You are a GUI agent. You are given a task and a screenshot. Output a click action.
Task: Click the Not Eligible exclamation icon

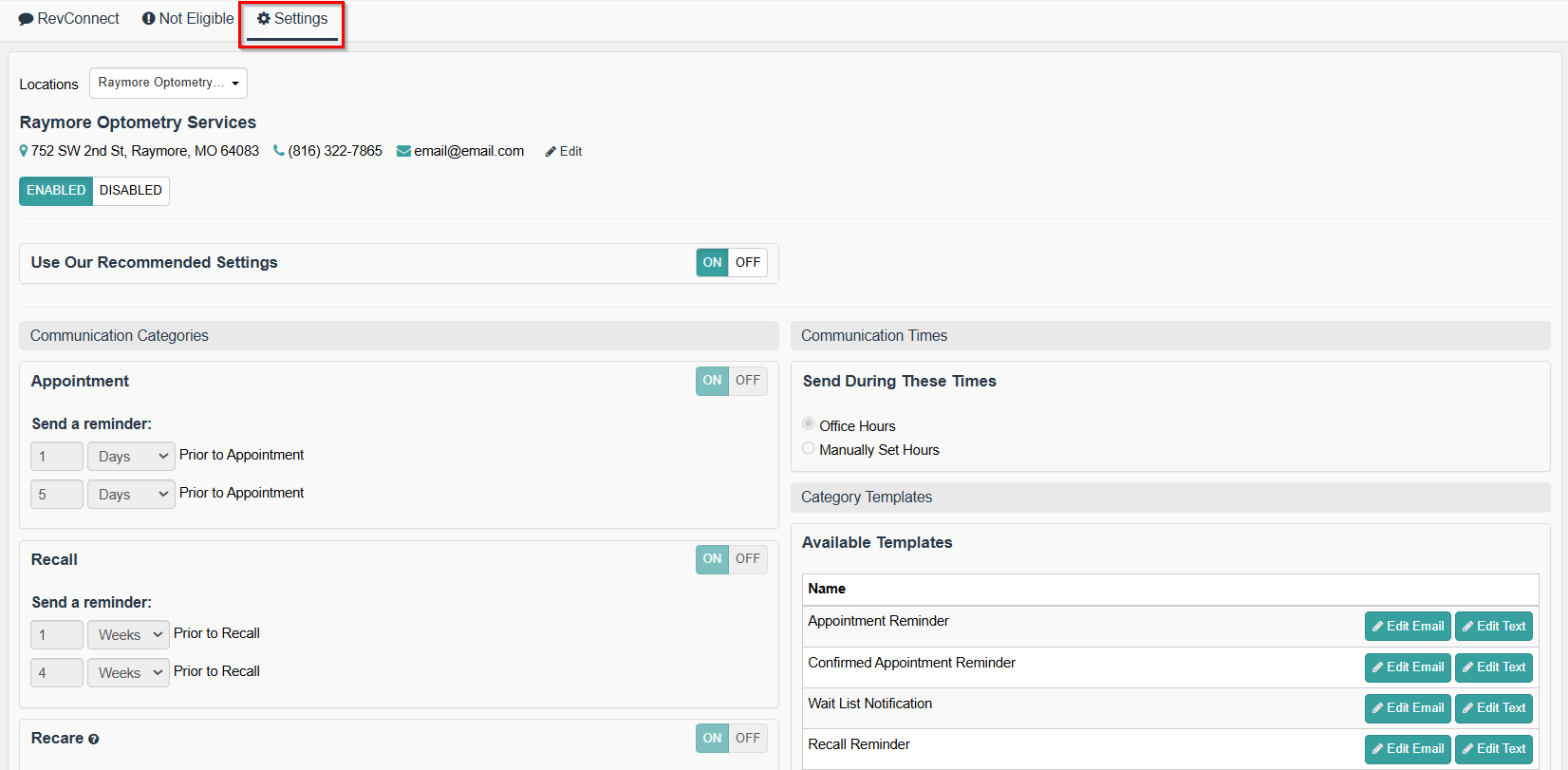149,19
